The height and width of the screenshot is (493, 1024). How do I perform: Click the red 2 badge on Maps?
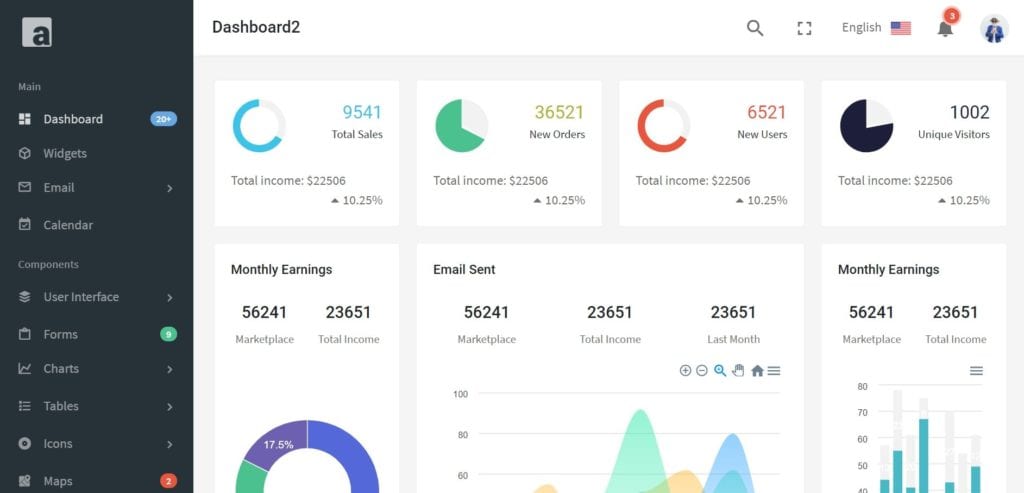click(168, 481)
